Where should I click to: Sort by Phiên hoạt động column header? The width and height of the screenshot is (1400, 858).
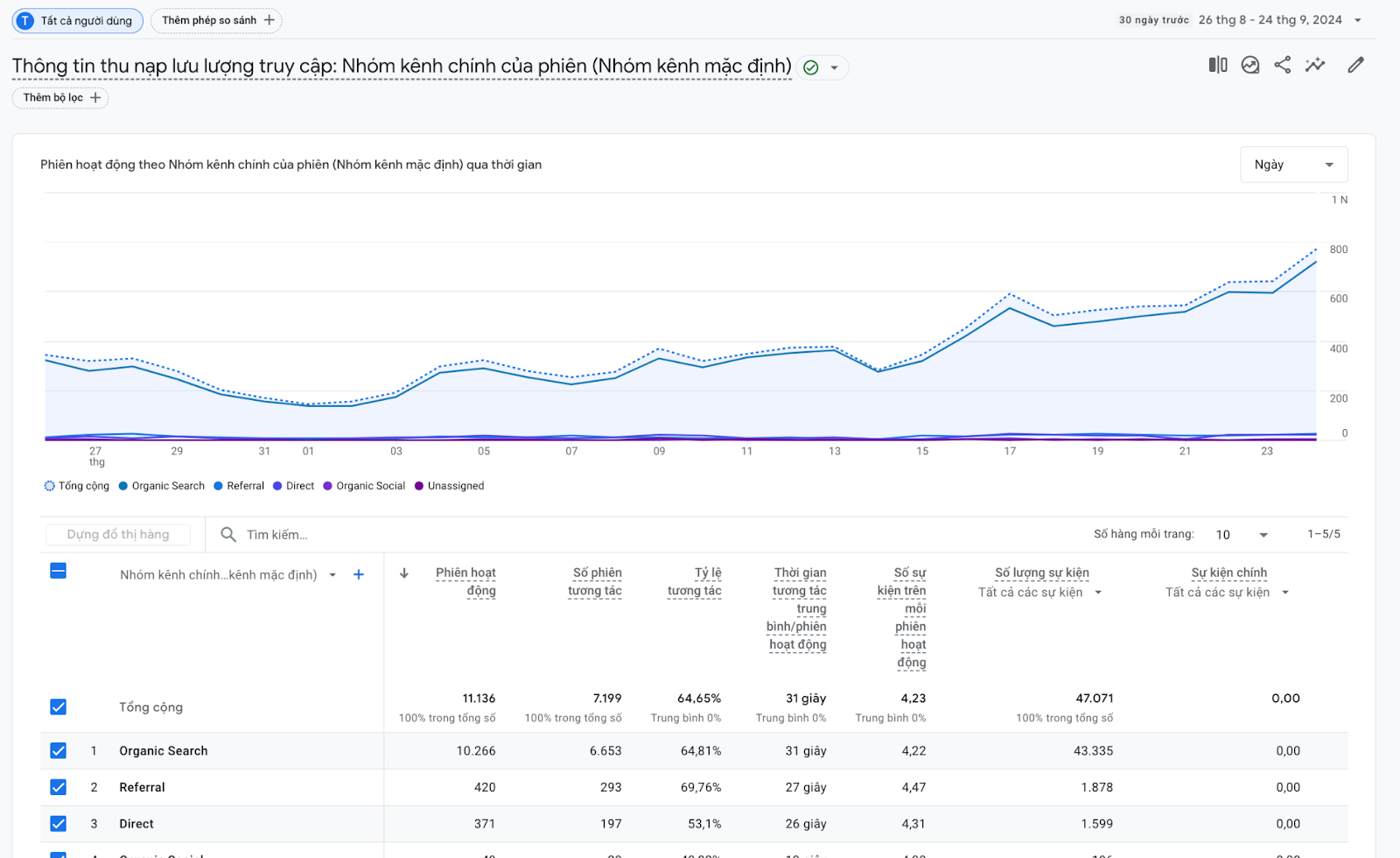coord(465,581)
